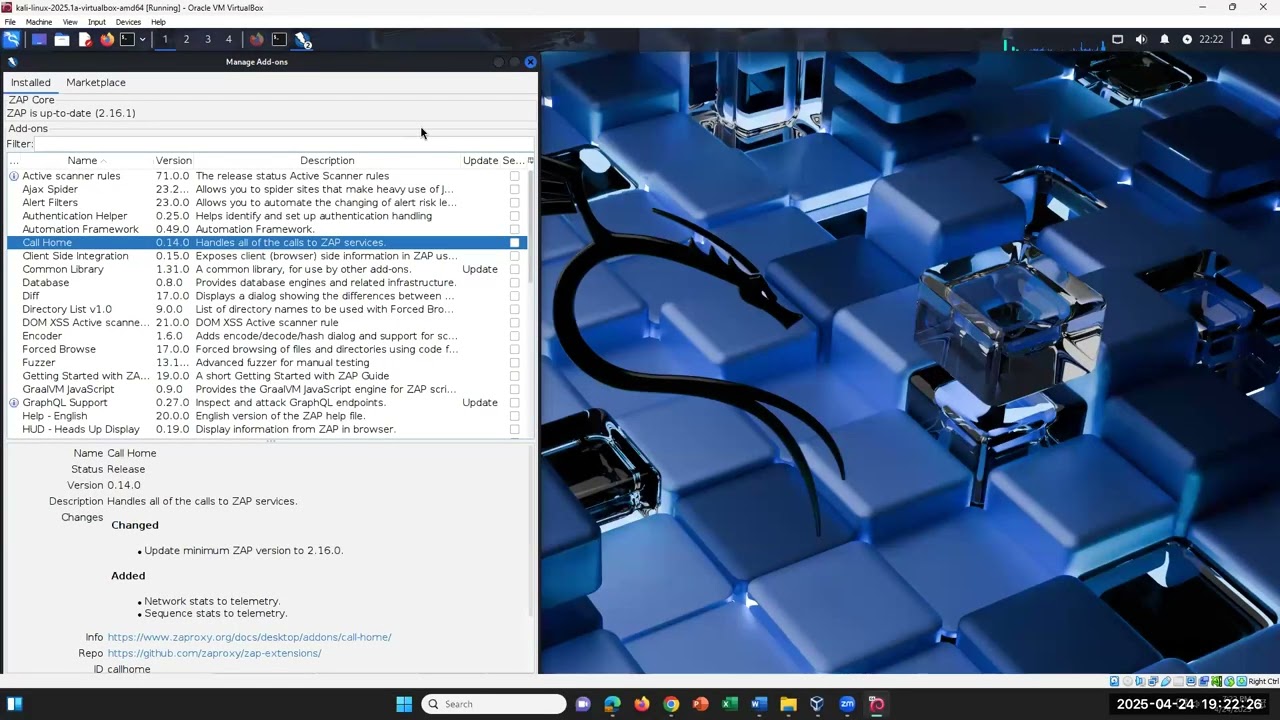
Task: Open Excel from the Windows taskbar
Action: pyautogui.click(x=729, y=704)
